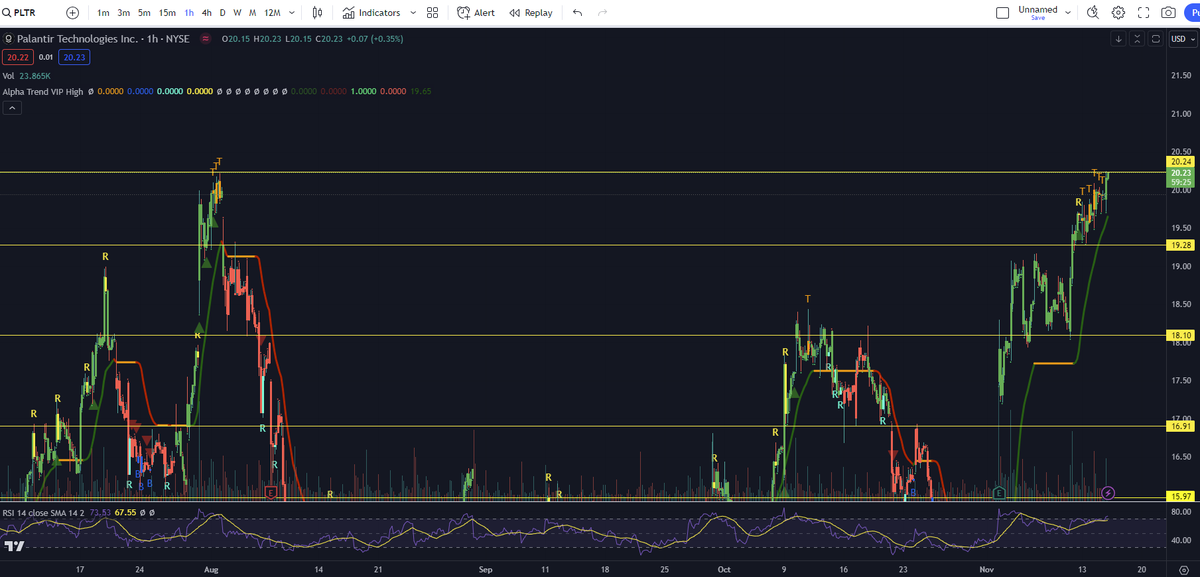The width and height of the screenshot is (1200, 577).
Task: Click the red earnings E marker in August
Action: [271, 493]
